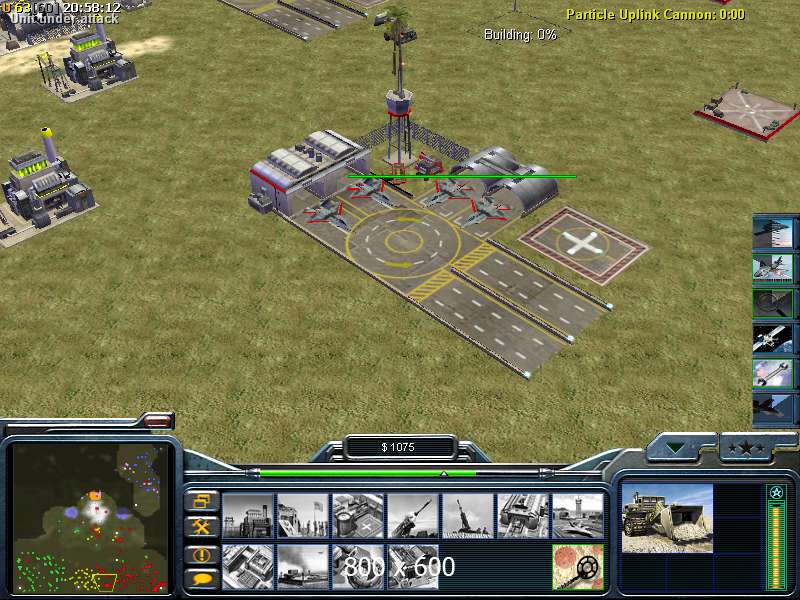Use the A-10 strike power shortcut
This screenshot has width=800, height=600.
pos(772,268)
